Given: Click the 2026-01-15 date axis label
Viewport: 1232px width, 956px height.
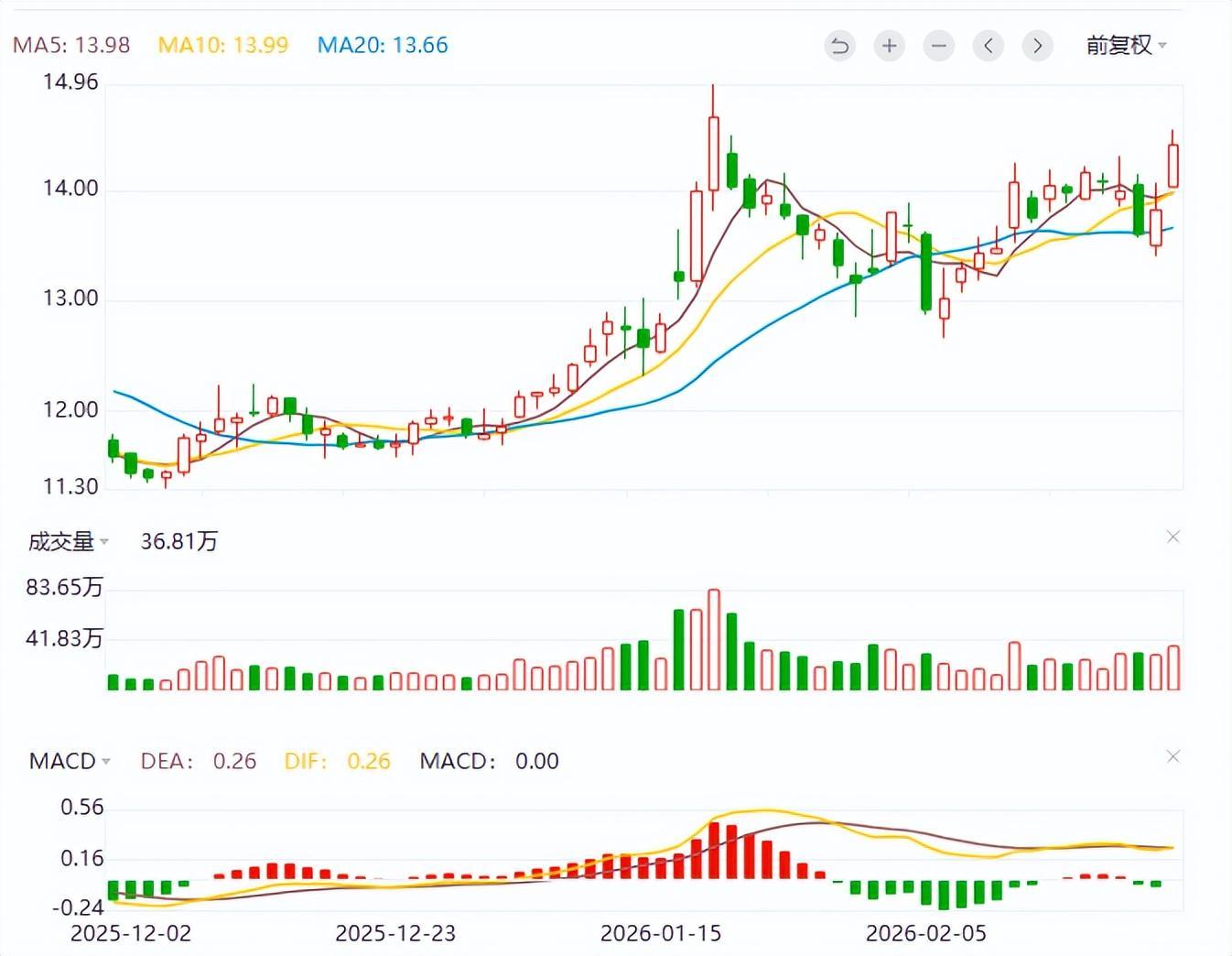Looking at the screenshot, I should [x=661, y=934].
